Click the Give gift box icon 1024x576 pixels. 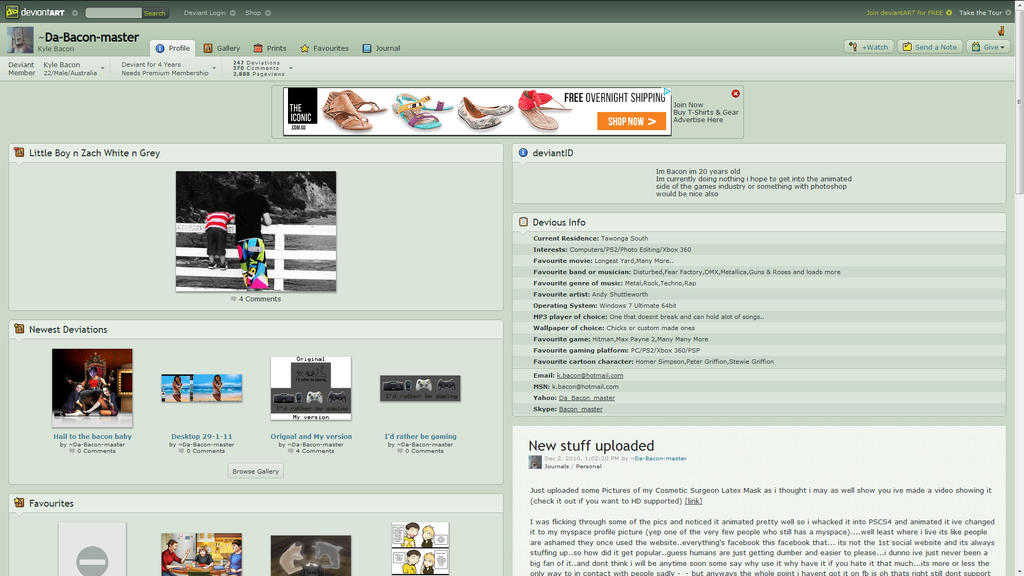974,47
